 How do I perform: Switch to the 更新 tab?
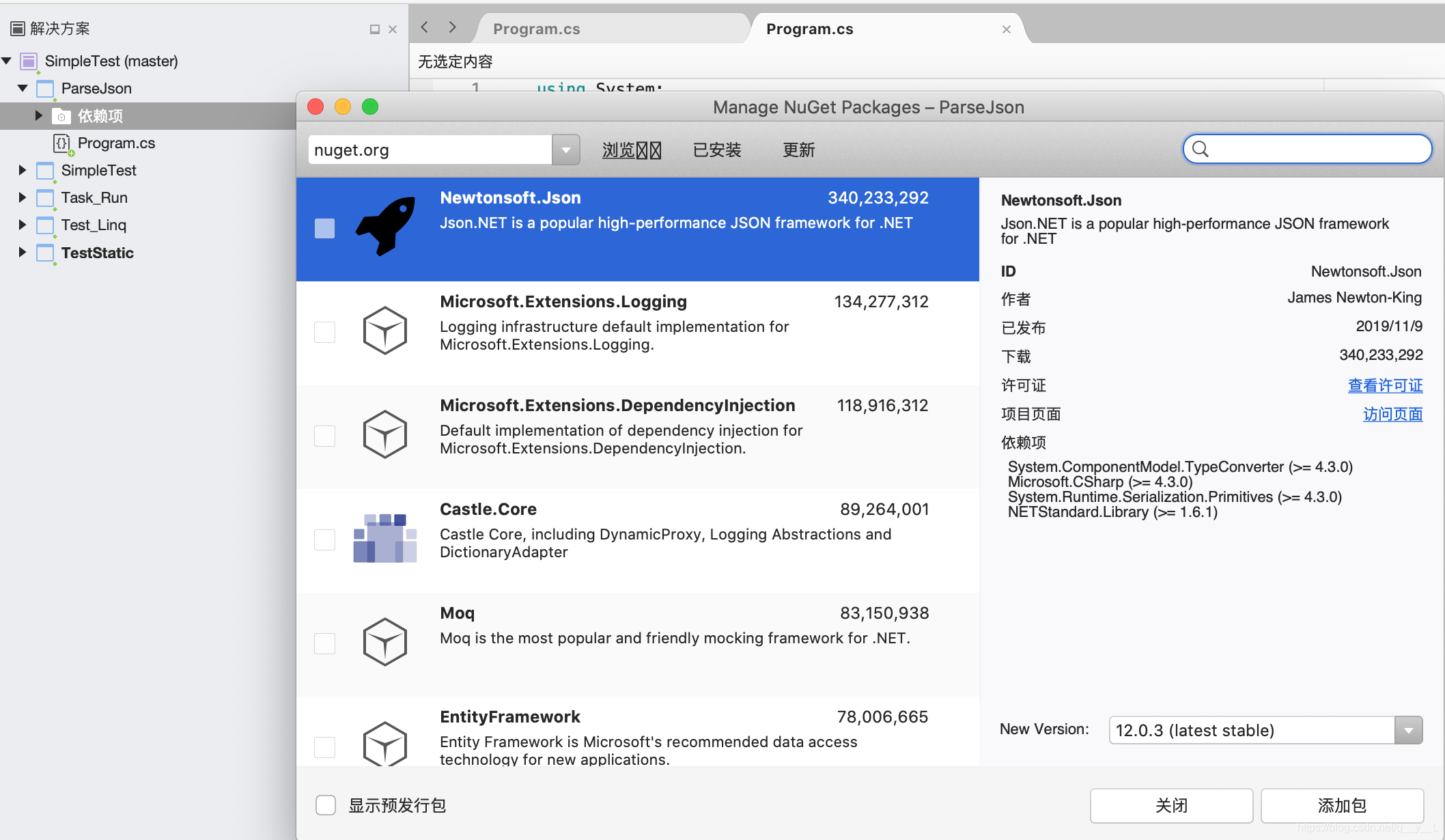click(798, 150)
